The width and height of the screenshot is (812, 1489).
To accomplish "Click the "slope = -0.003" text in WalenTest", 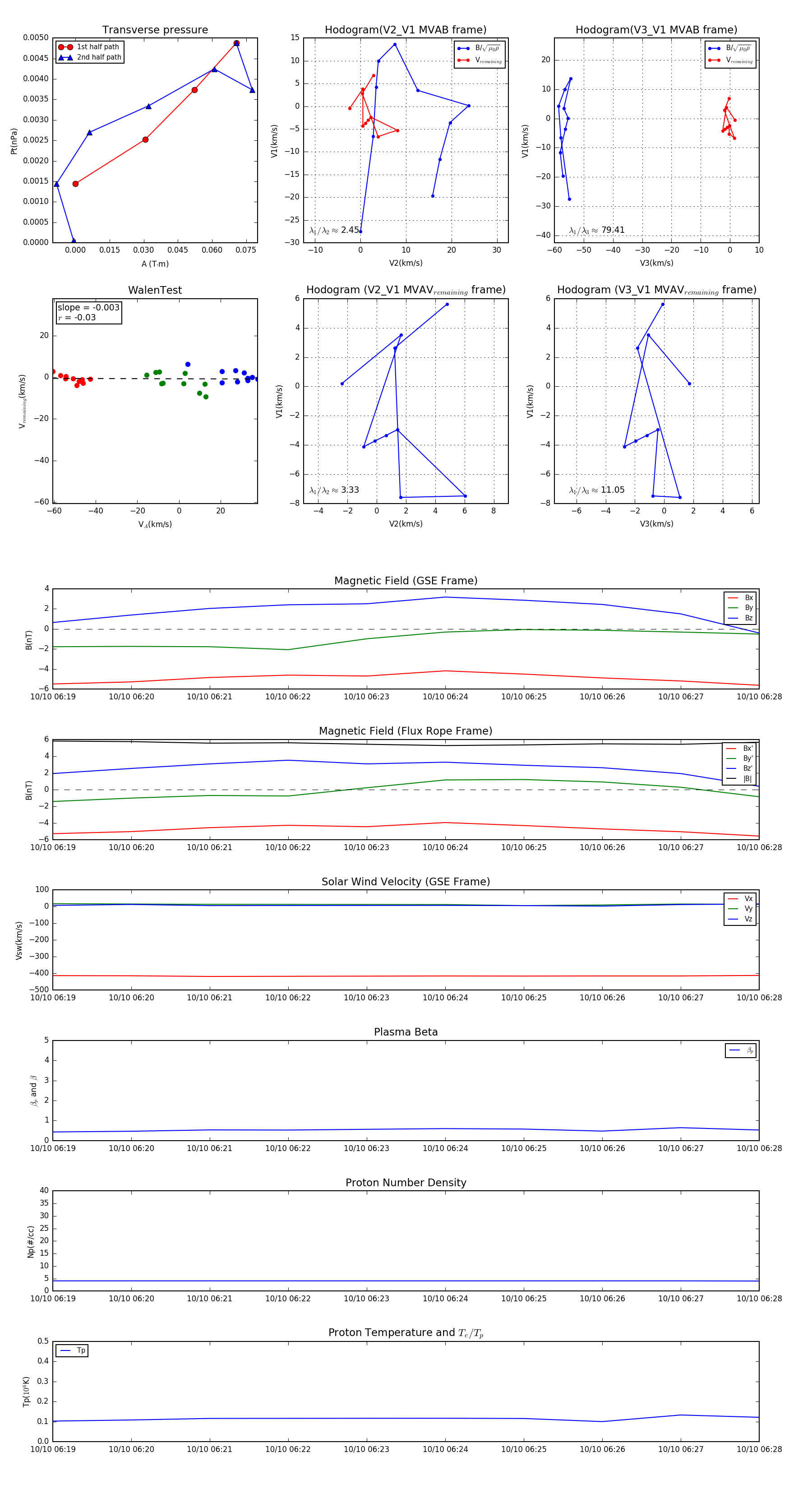I will coord(88,308).
